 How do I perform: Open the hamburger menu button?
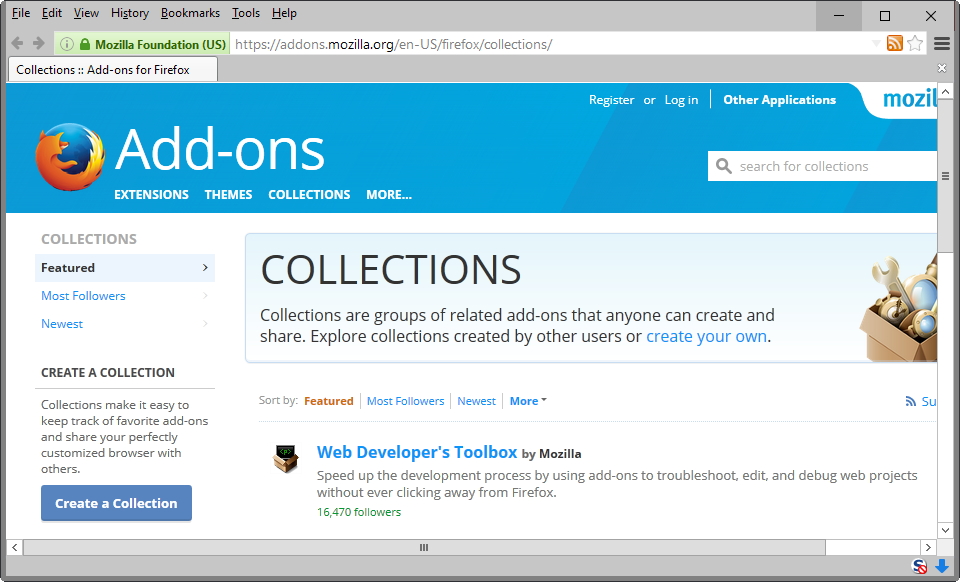click(942, 43)
